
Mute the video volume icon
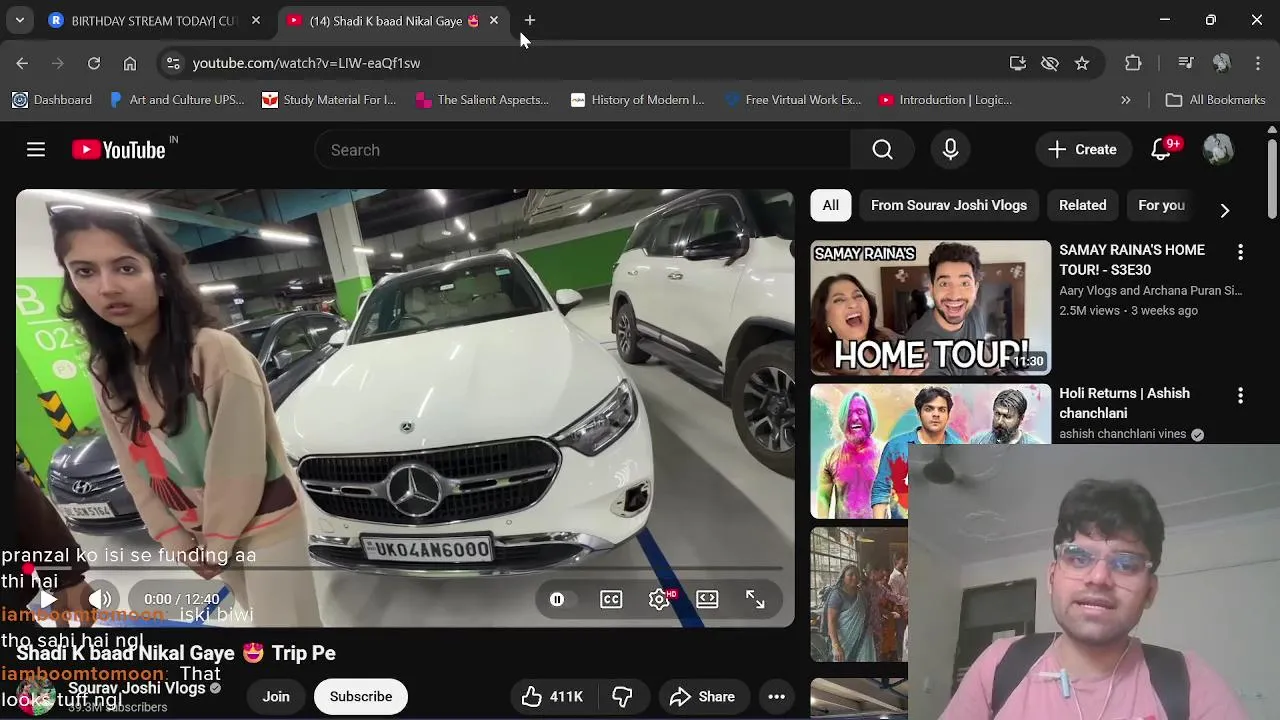[x=100, y=600]
